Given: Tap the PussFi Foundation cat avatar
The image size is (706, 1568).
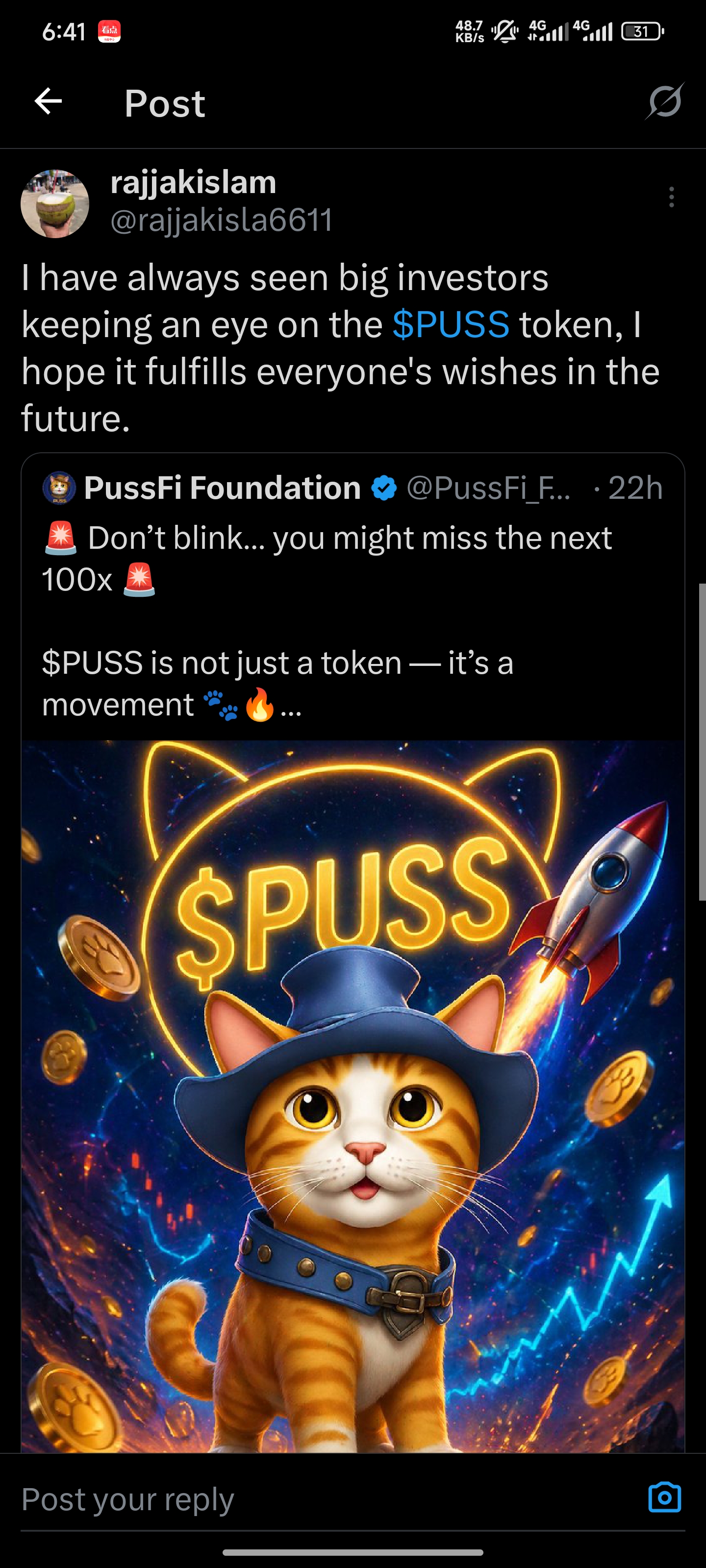Looking at the screenshot, I should click(x=59, y=488).
